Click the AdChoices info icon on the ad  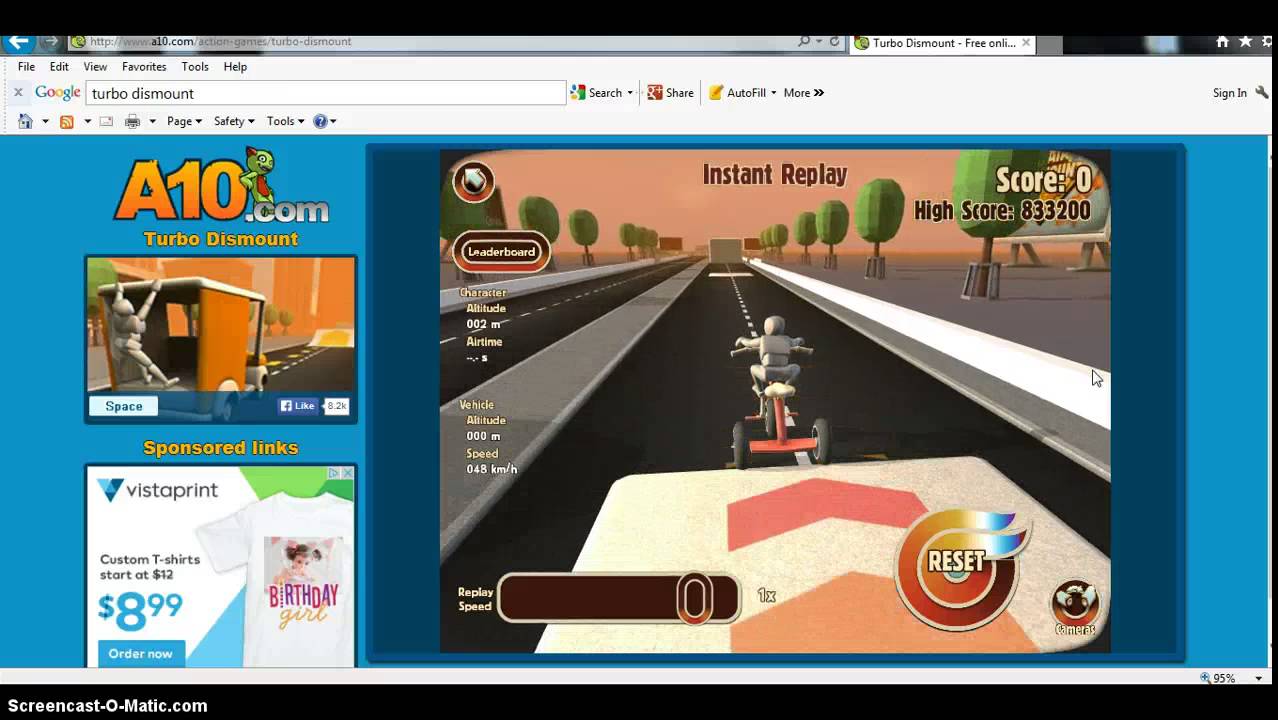click(336, 473)
